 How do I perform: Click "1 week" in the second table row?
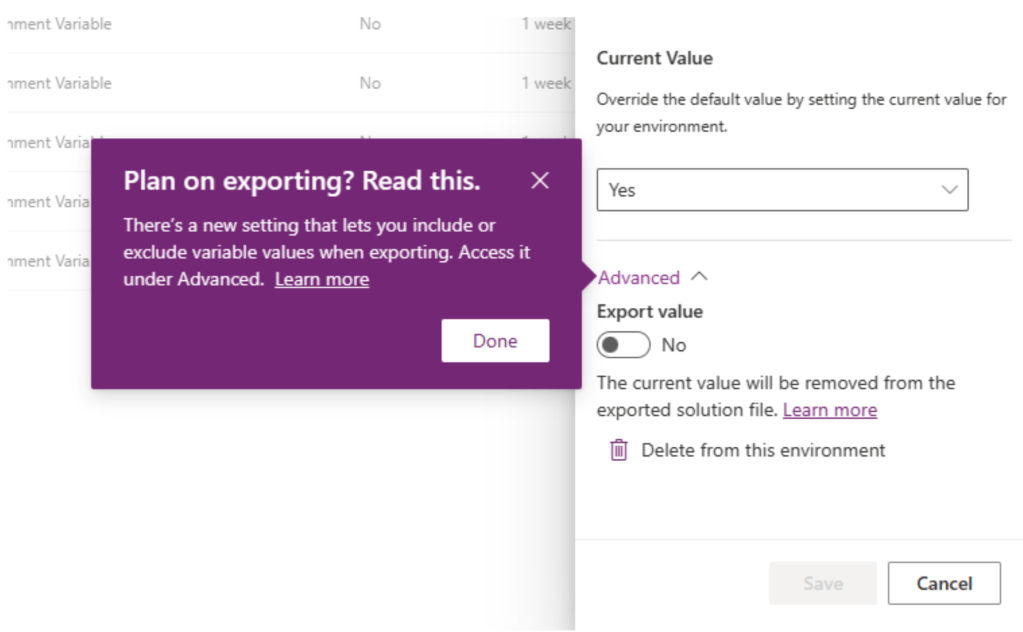pos(546,83)
